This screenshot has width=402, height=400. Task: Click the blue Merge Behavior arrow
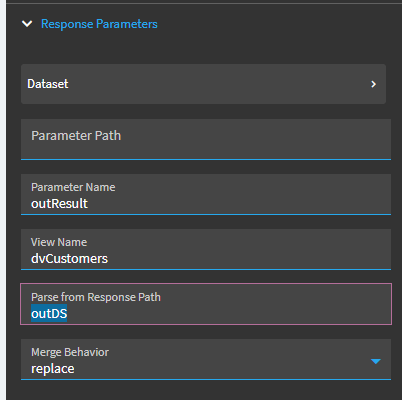(x=376, y=361)
